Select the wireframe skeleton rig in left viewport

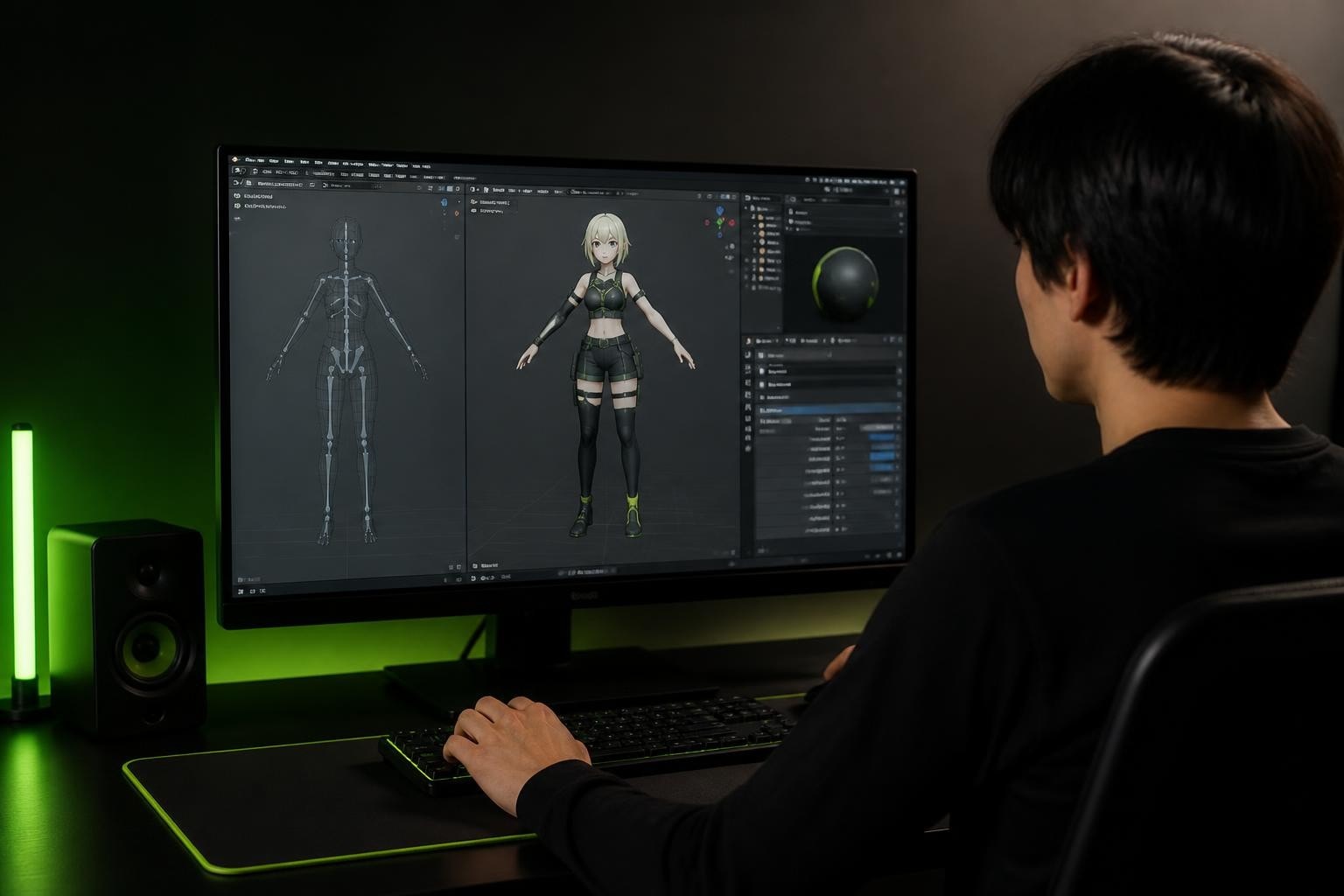pos(347,381)
